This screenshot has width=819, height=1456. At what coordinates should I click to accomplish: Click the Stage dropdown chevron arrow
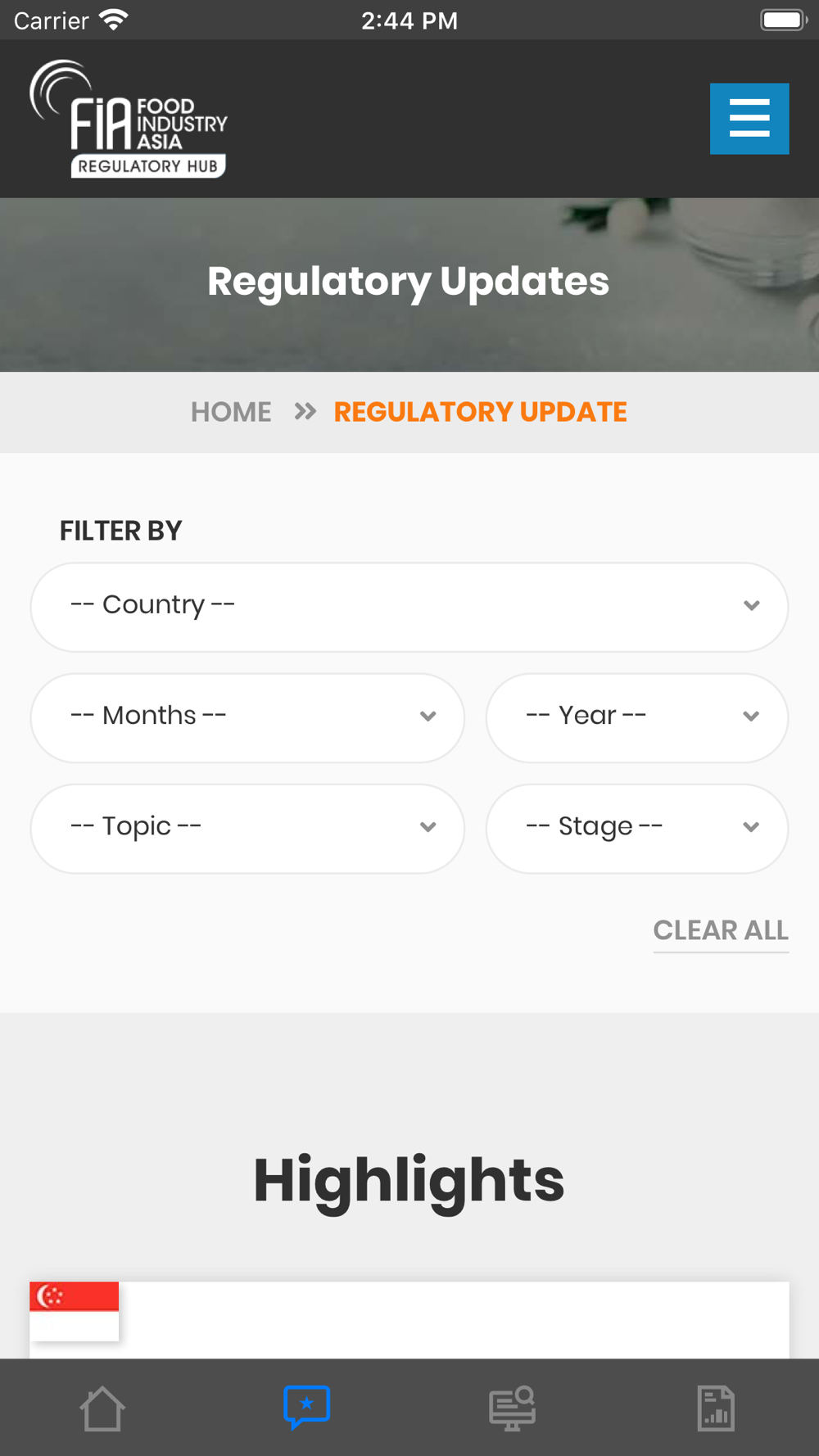tap(751, 827)
